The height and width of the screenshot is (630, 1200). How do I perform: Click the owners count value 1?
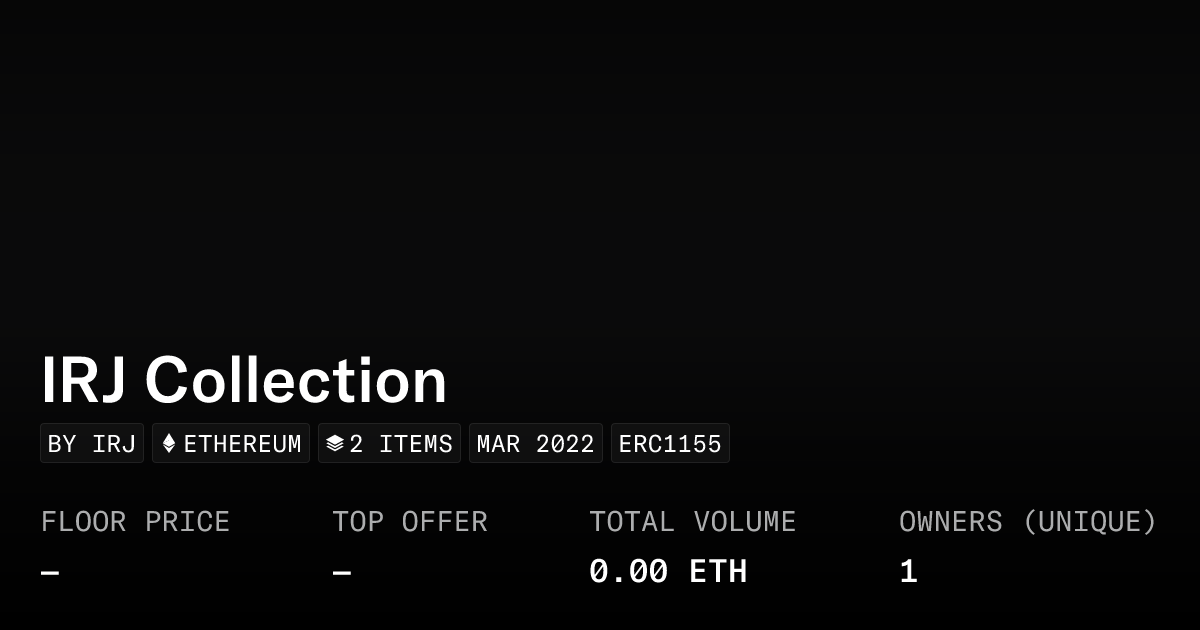(x=908, y=572)
